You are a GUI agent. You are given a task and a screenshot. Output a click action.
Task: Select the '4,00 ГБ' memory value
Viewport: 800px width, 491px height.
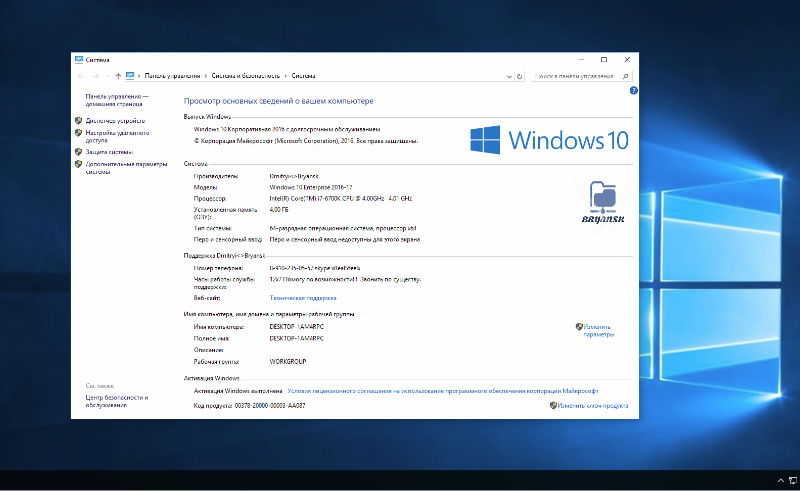tap(279, 210)
